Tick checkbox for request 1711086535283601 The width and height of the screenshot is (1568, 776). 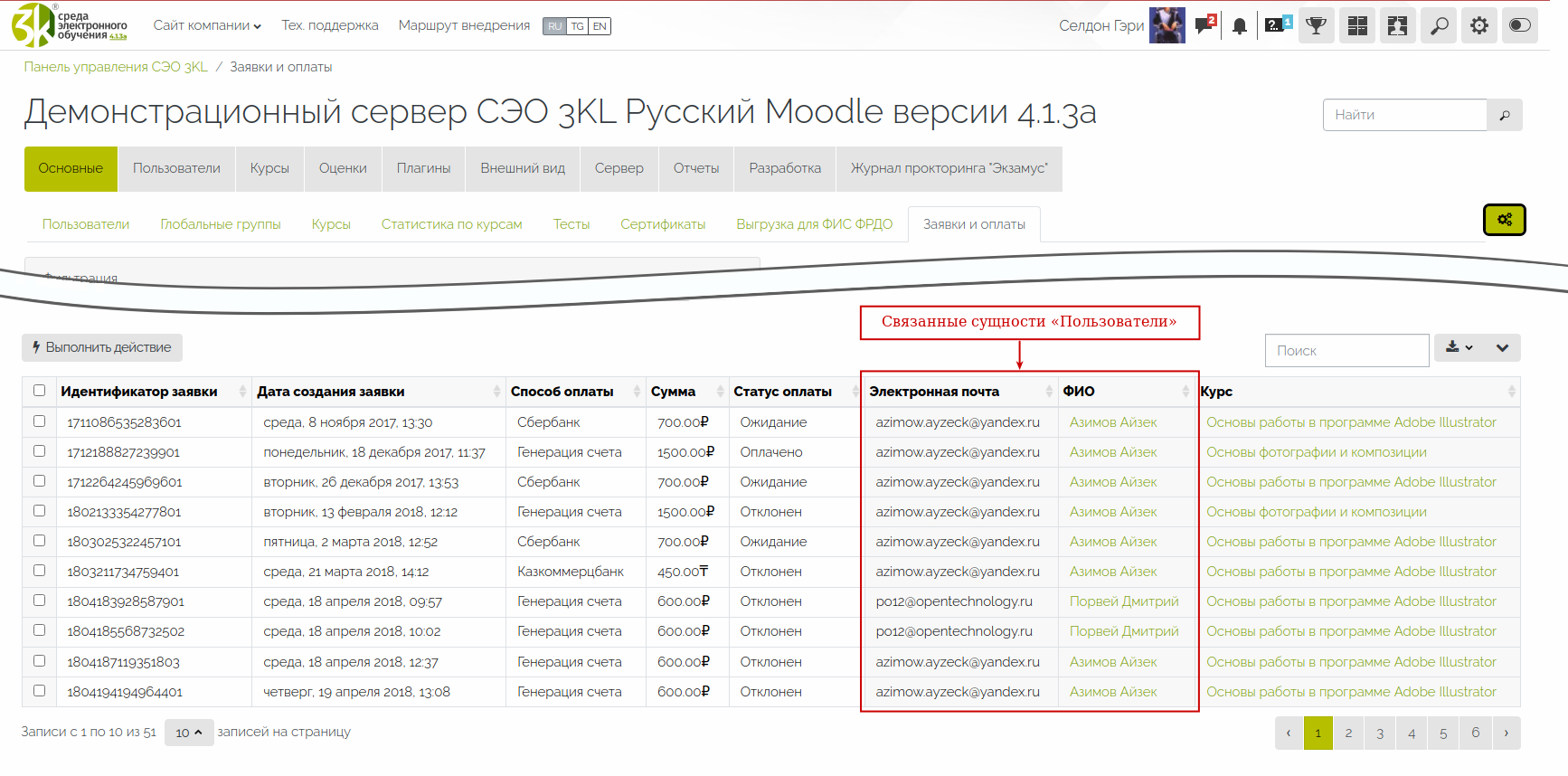(x=39, y=421)
